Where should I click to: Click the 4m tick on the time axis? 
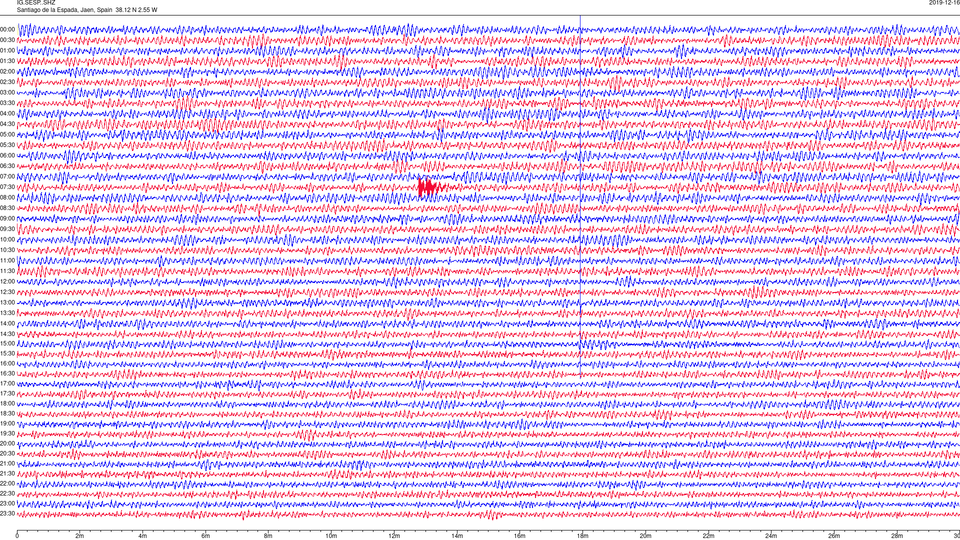143,536
